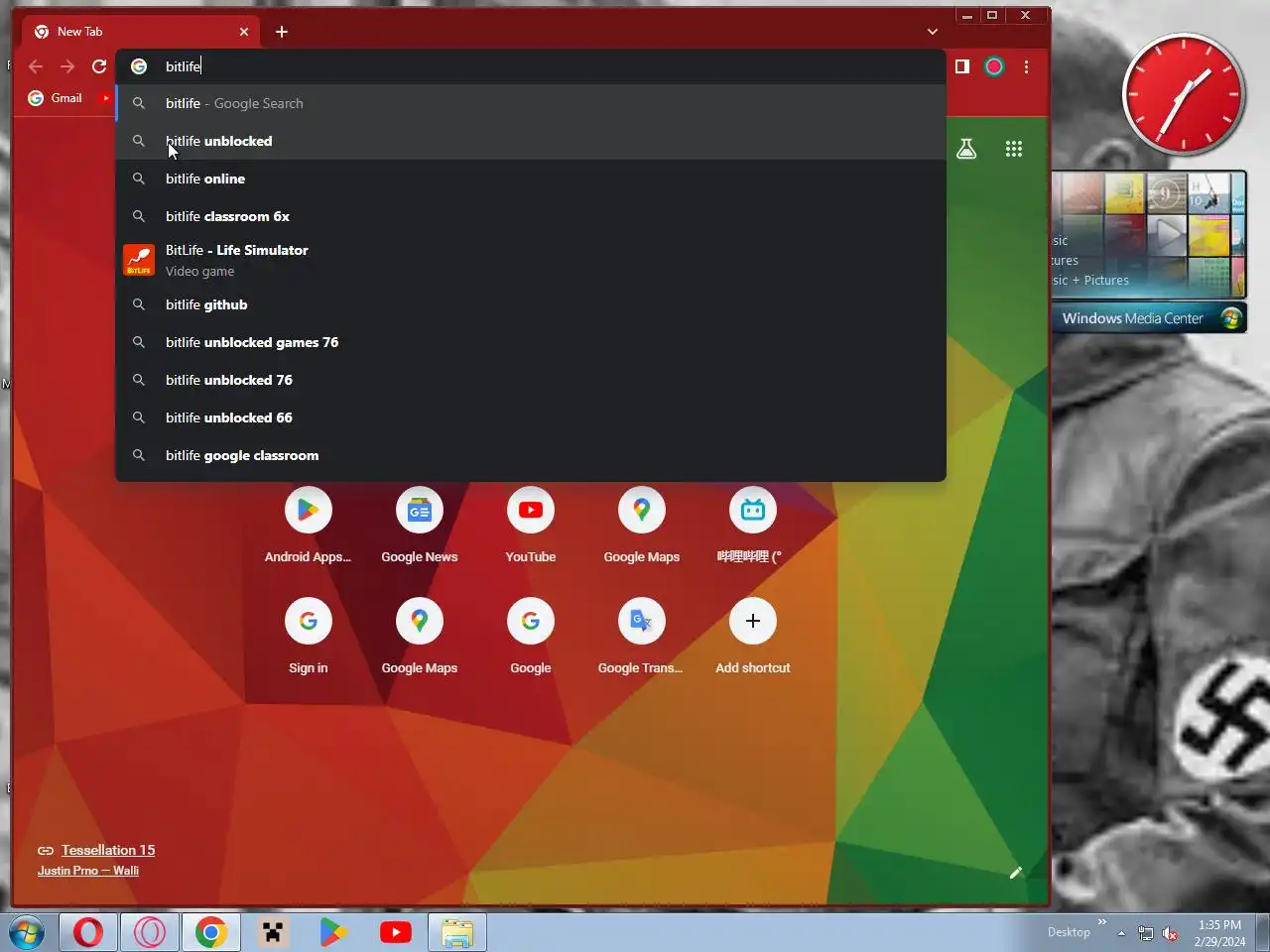
Task: Reload the page with the refresh icon
Action: (99, 66)
